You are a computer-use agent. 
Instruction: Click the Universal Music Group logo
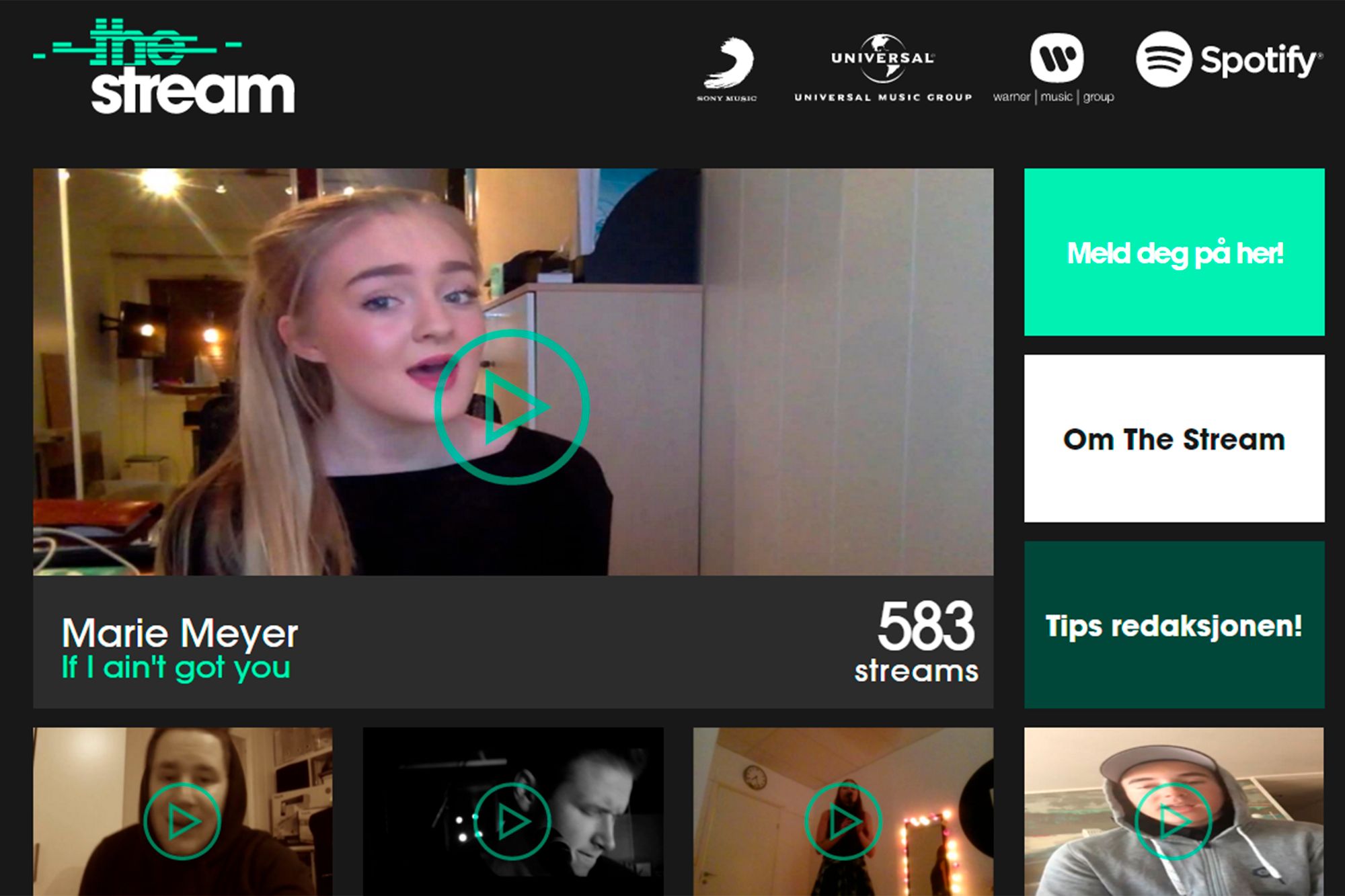point(882,69)
